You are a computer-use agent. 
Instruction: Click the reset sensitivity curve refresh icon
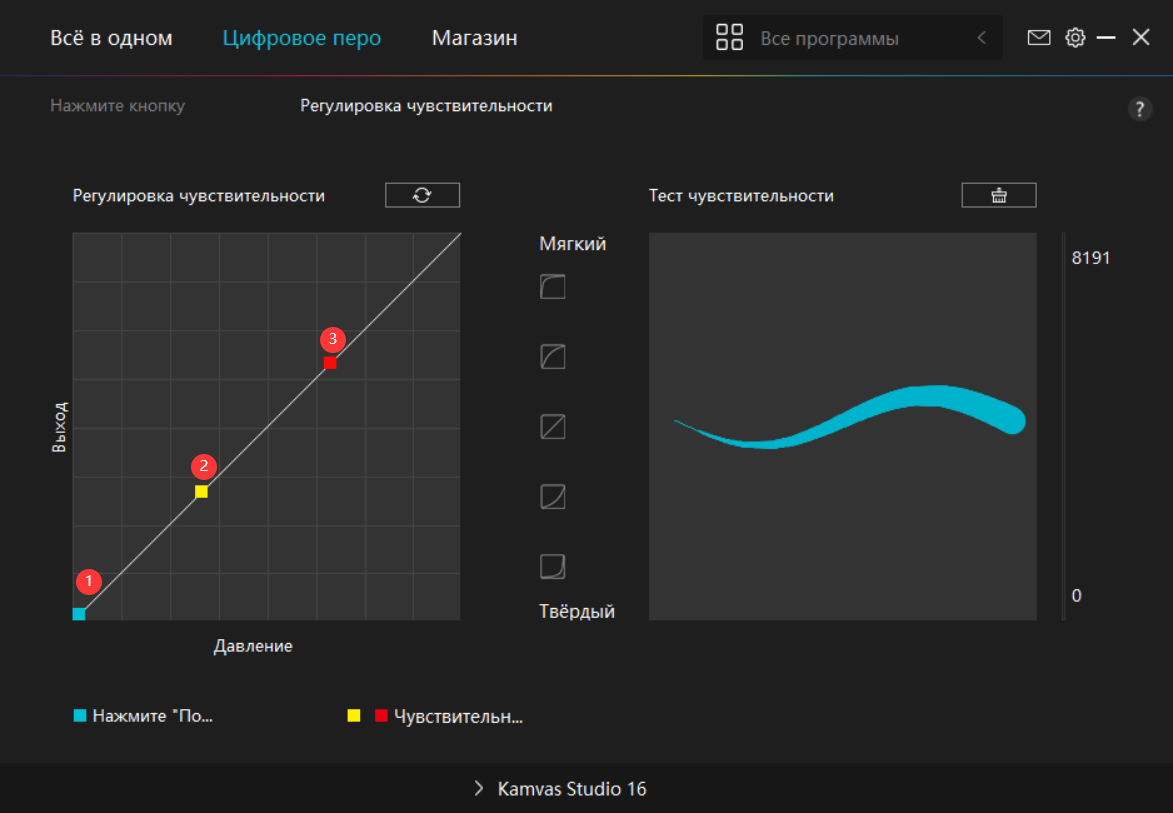pos(422,195)
